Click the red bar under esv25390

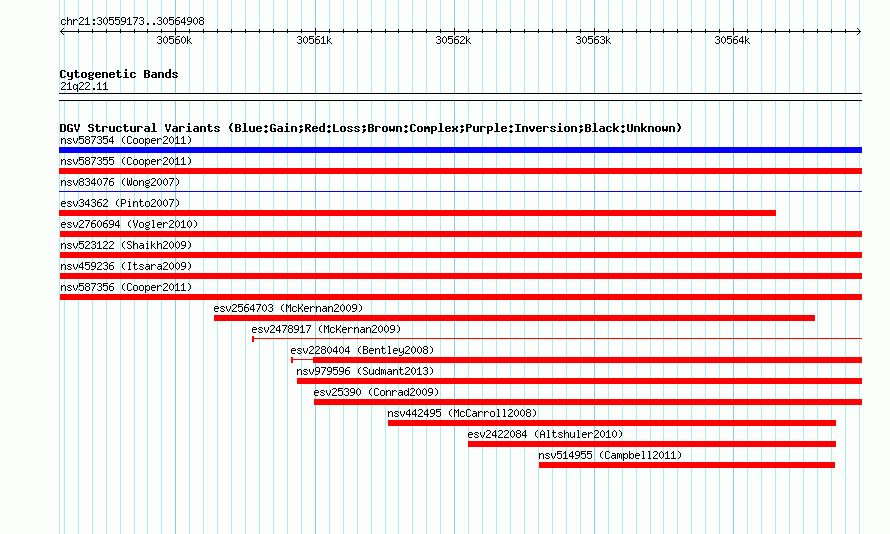click(x=588, y=402)
